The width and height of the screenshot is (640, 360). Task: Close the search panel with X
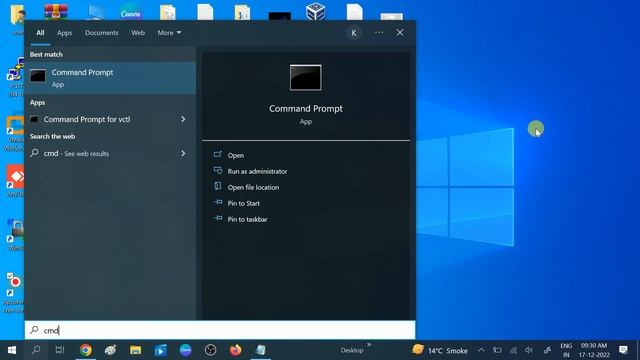click(x=400, y=33)
